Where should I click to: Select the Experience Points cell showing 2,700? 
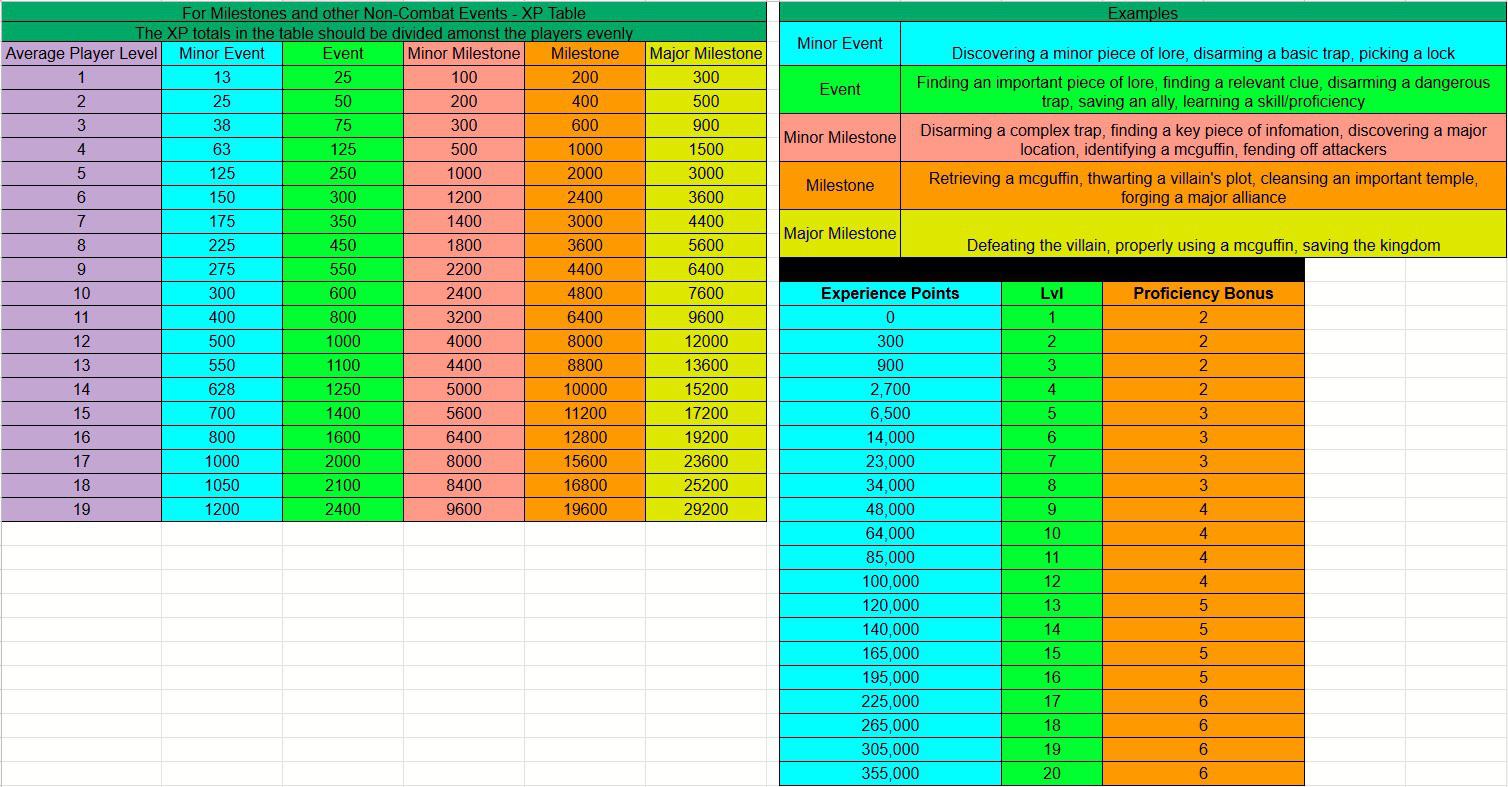click(x=890, y=389)
